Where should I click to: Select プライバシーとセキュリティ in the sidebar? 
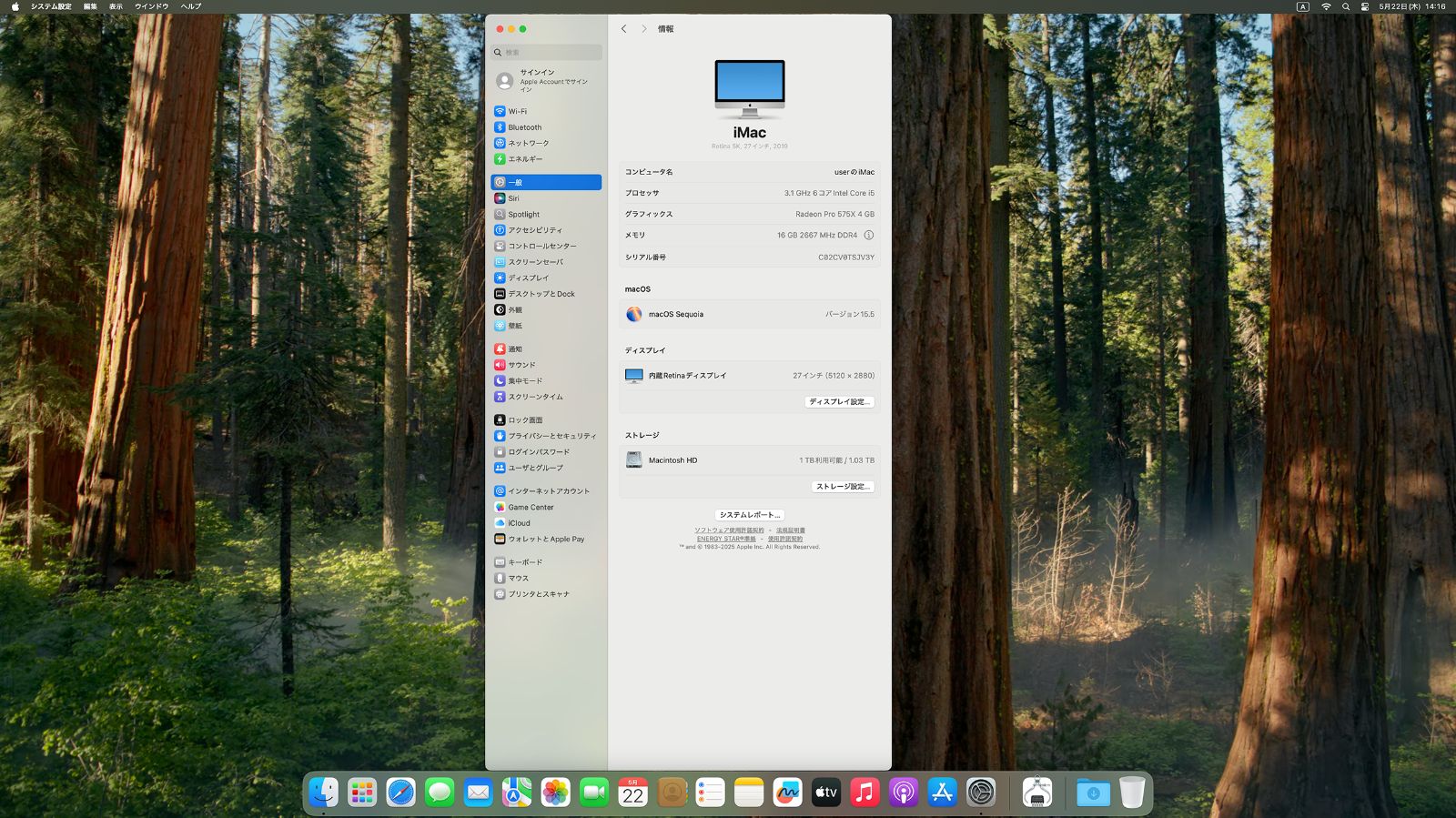click(546, 436)
